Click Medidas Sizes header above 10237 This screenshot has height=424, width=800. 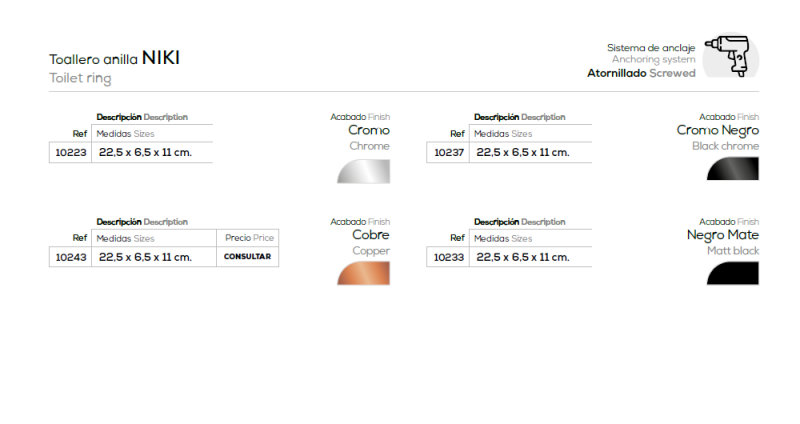[x=503, y=134]
